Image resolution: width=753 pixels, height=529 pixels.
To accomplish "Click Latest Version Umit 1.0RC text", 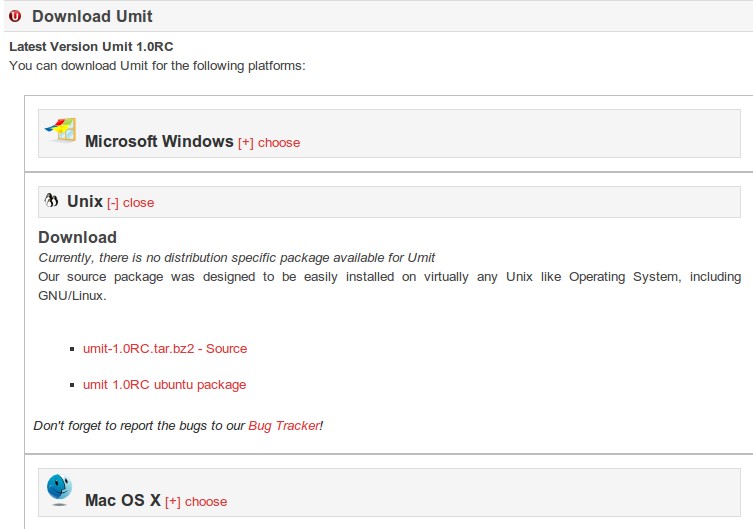I will tap(91, 47).
